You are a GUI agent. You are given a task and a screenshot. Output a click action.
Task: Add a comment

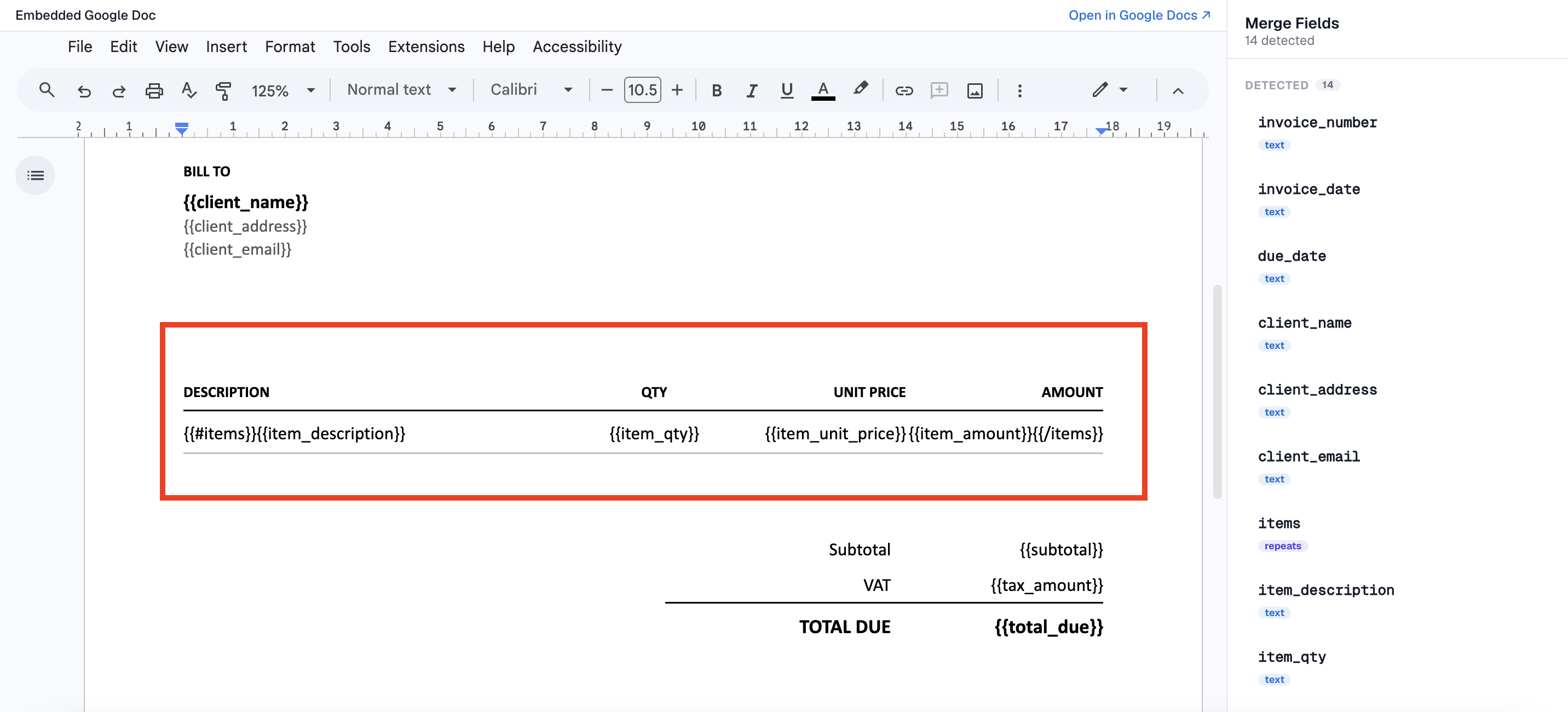pos(939,91)
